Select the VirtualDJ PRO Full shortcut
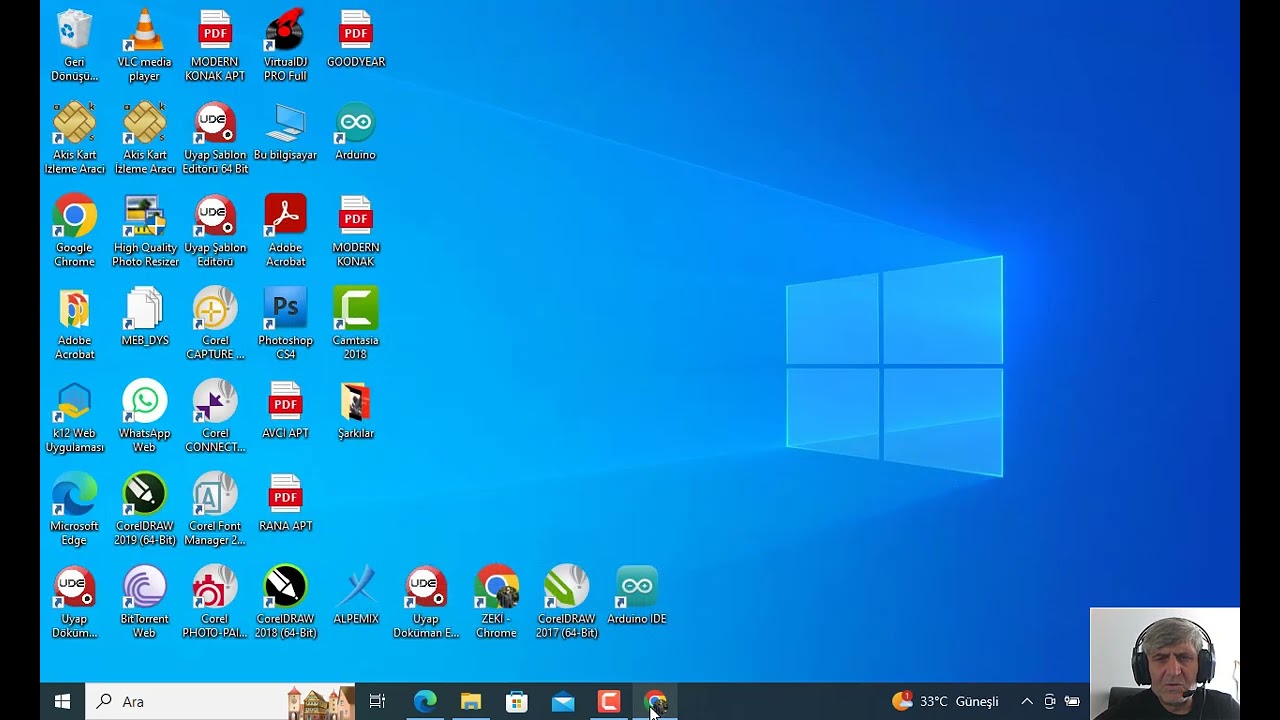 click(x=285, y=46)
